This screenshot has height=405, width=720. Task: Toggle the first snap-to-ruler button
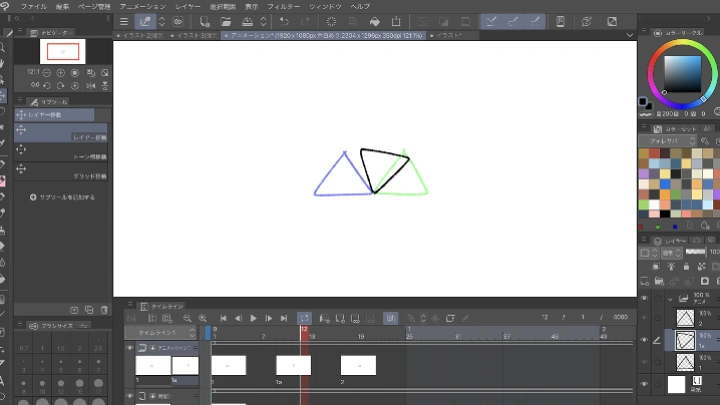coord(491,22)
